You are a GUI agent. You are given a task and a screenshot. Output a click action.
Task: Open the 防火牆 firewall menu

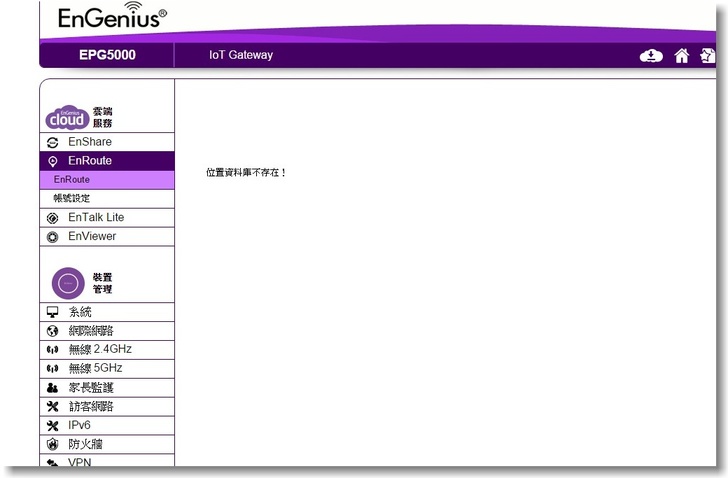107,445
